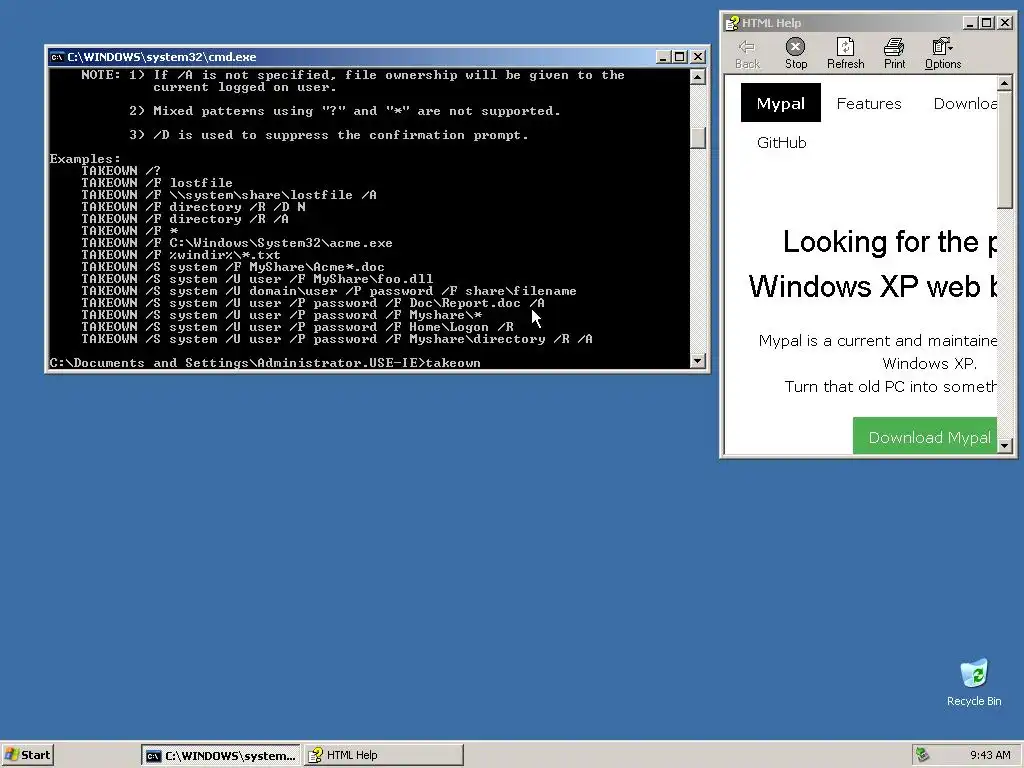The width and height of the screenshot is (1024, 768).
Task: Click cmd window scroll up arrow
Action: coord(697,77)
